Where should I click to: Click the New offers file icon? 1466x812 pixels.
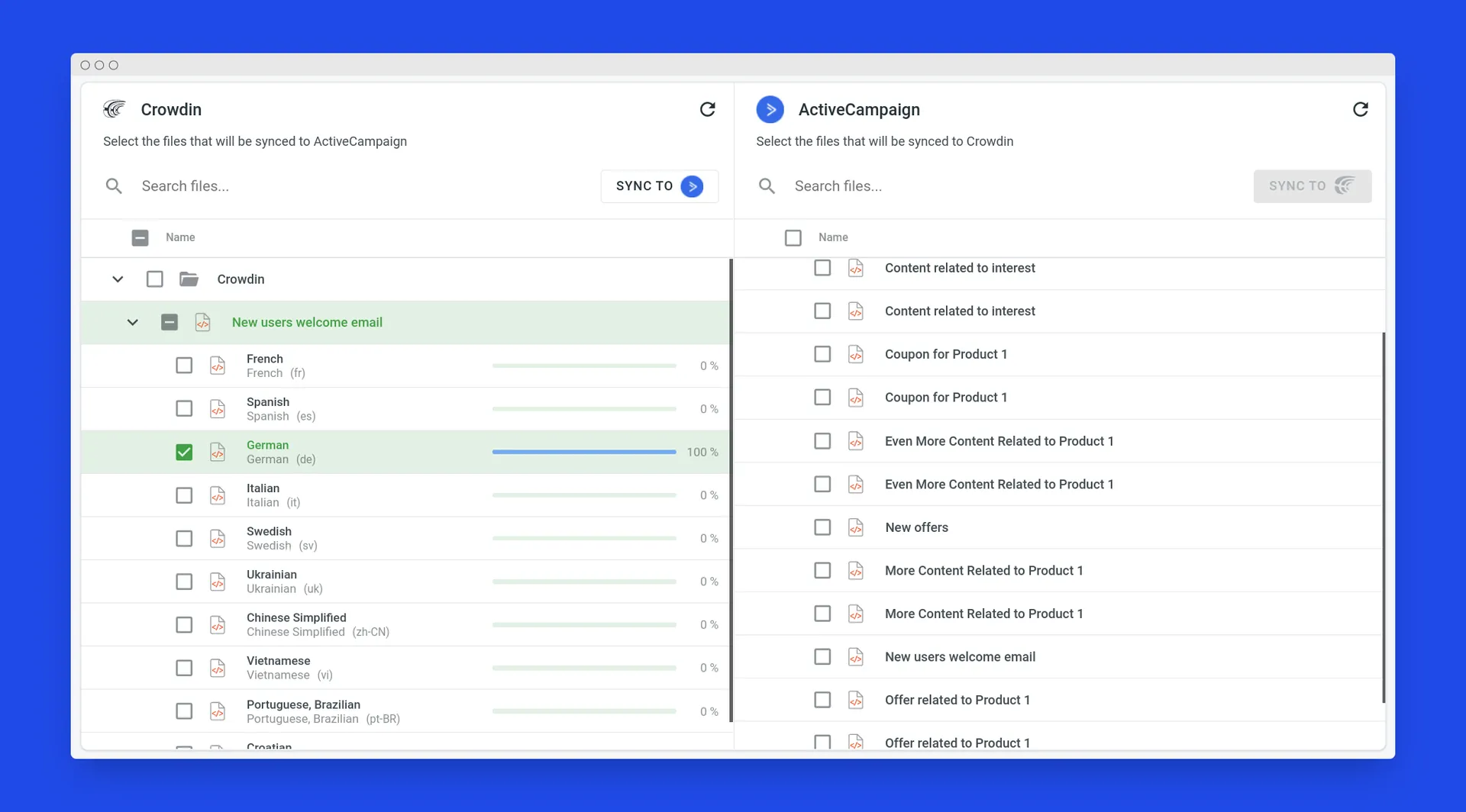tap(856, 527)
